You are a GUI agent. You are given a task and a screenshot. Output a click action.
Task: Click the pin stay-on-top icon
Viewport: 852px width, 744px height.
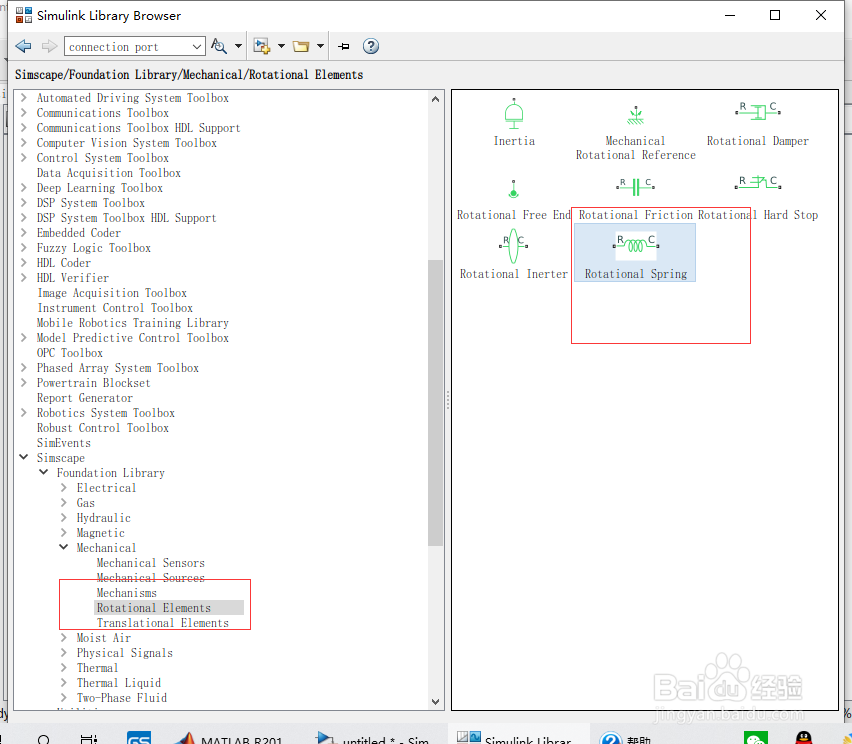[x=344, y=46]
